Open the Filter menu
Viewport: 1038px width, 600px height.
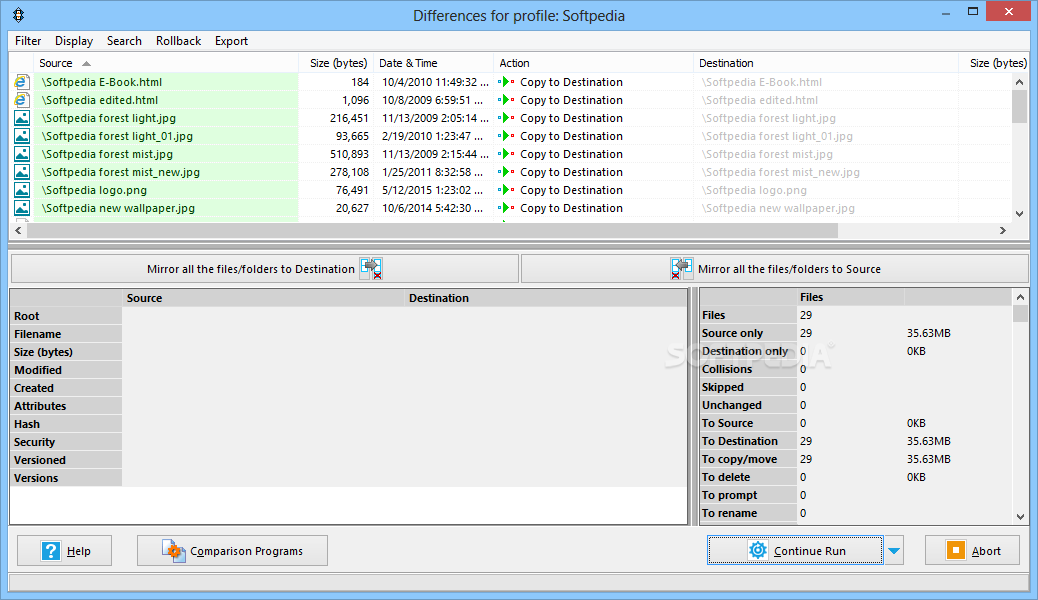tap(28, 41)
